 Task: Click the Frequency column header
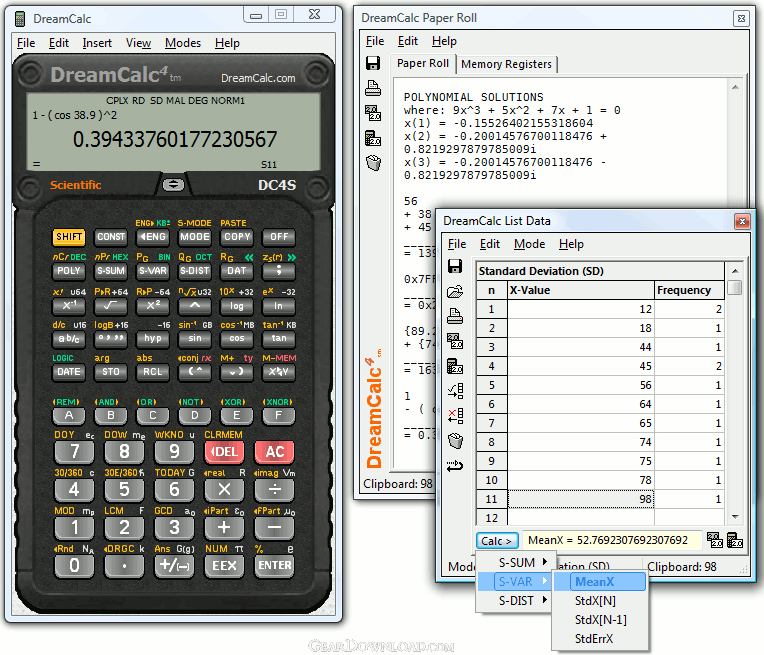coord(689,290)
